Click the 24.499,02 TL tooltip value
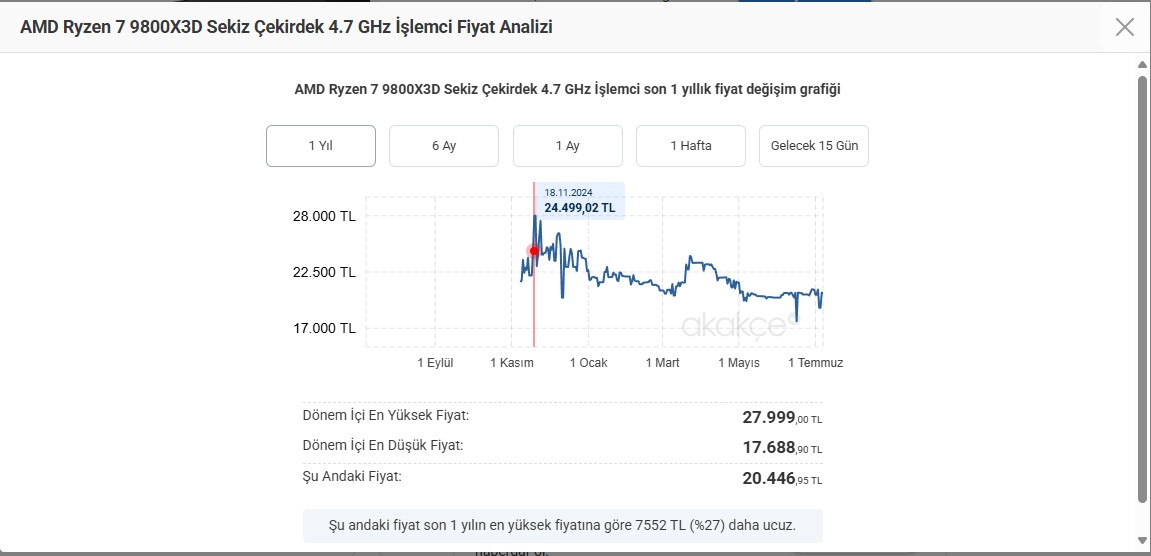1151x556 pixels. pyautogui.click(x=580, y=208)
